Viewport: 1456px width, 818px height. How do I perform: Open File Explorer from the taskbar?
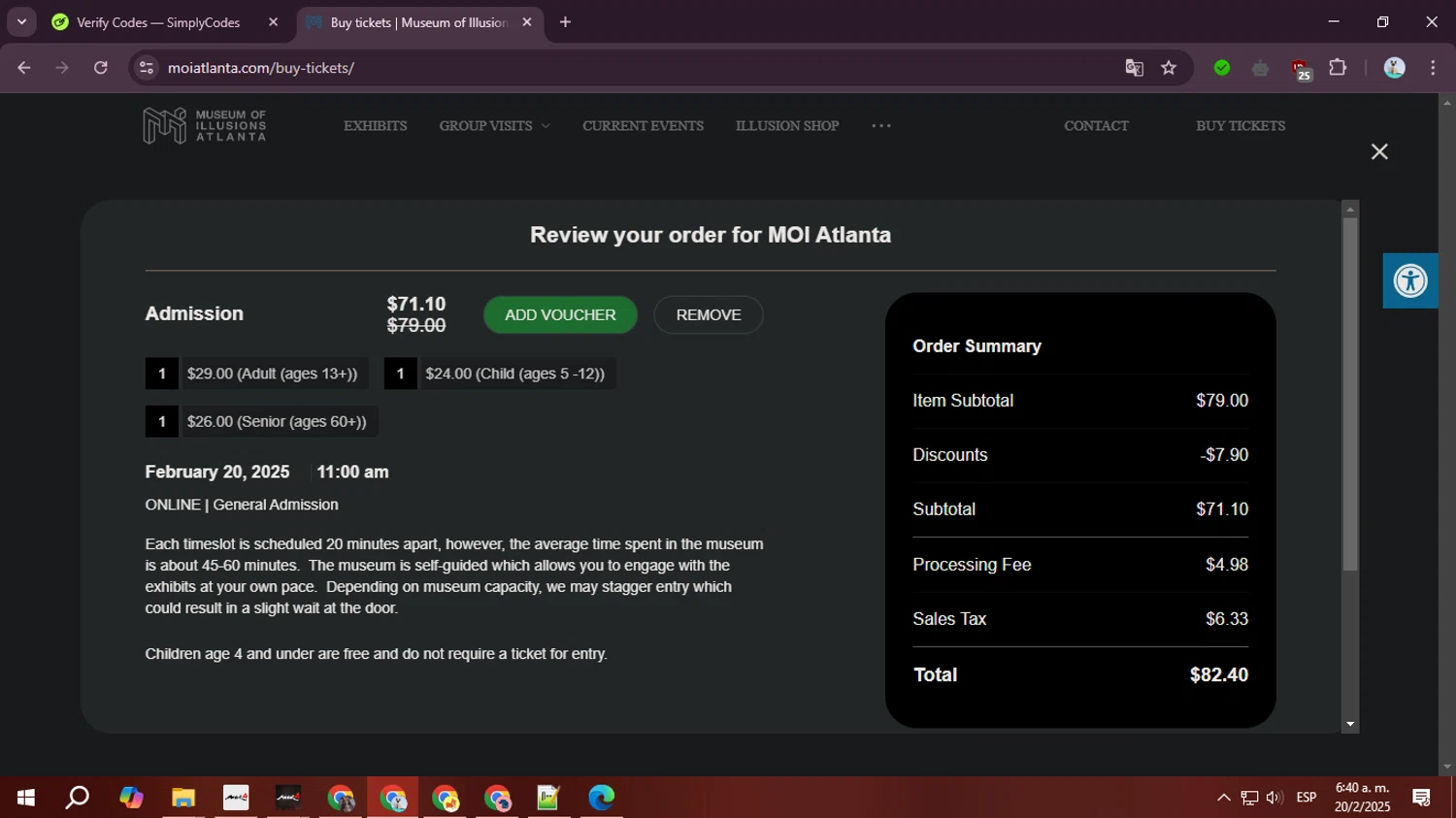pyautogui.click(x=183, y=798)
